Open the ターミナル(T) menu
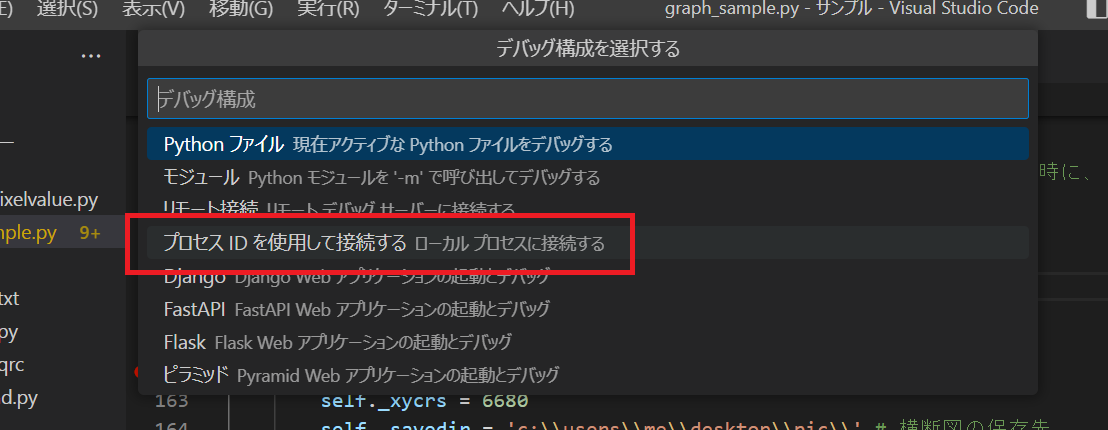 (430, 9)
